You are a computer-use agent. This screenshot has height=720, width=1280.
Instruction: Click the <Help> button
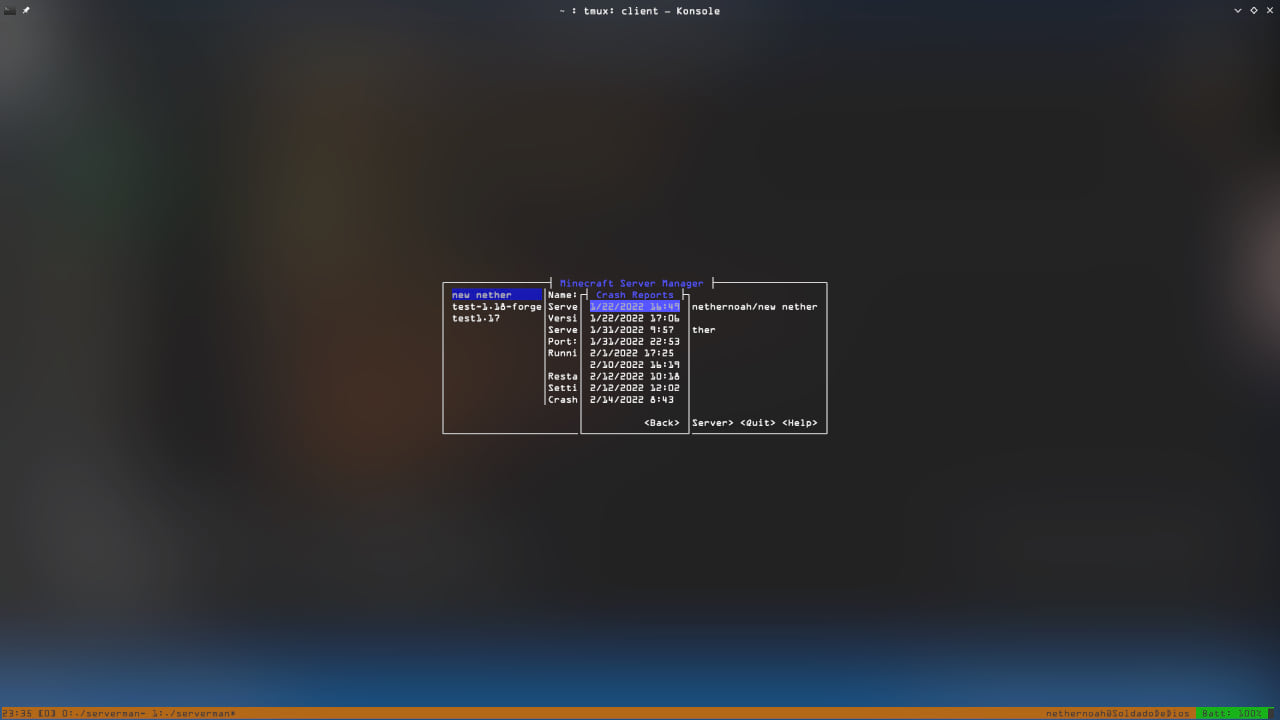800,423
